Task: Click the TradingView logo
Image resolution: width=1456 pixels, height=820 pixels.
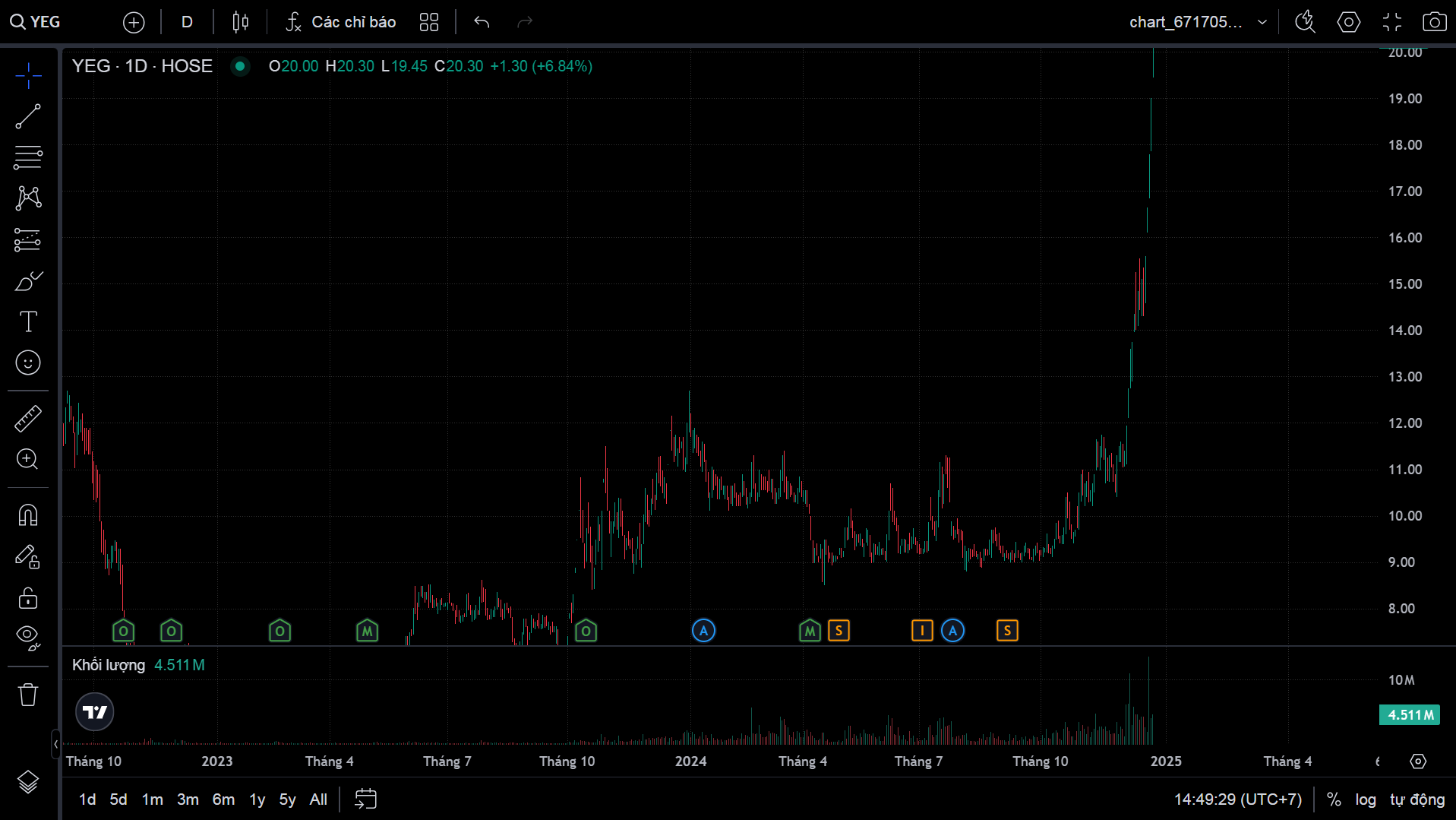Action: pyautogui.click(x=95, y=712)
